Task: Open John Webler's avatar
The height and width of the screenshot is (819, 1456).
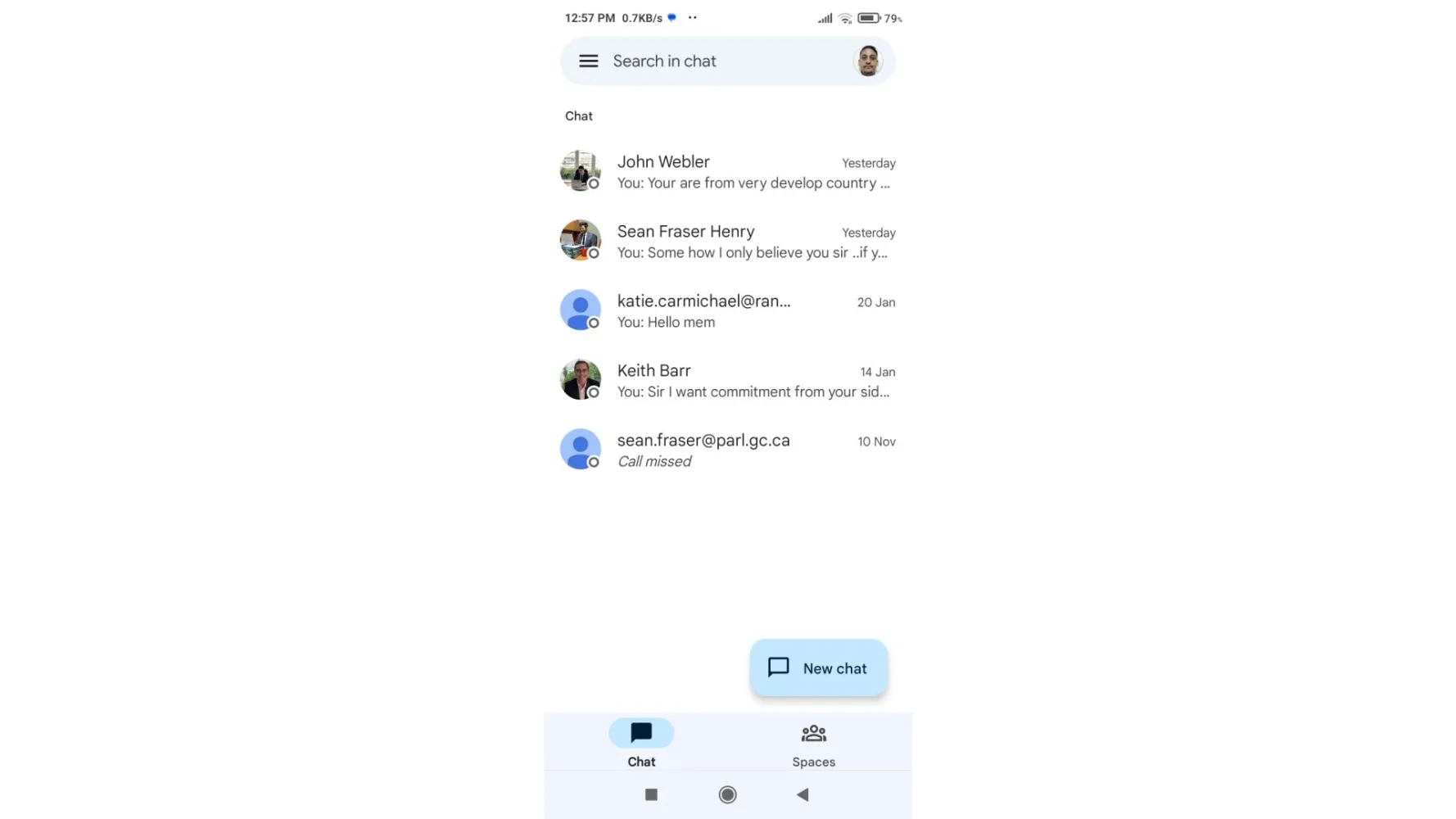Action: 581,171
